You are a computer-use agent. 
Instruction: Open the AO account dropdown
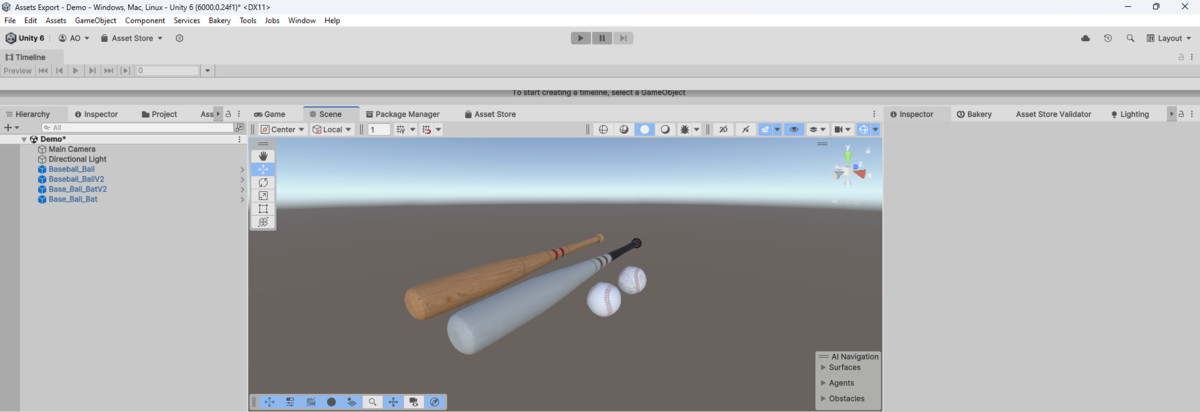click(x=74, y=38)
